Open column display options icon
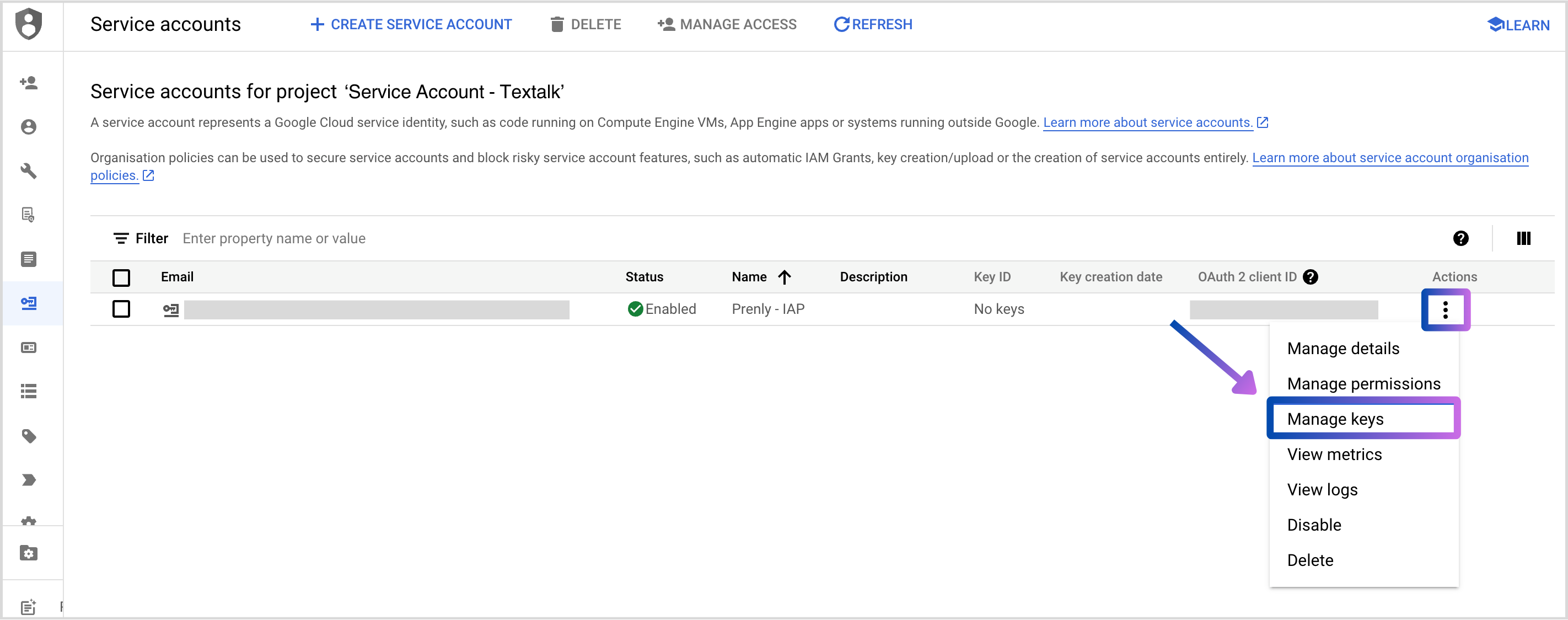The image size is (1568, 620). click(x=1523, y=238)
